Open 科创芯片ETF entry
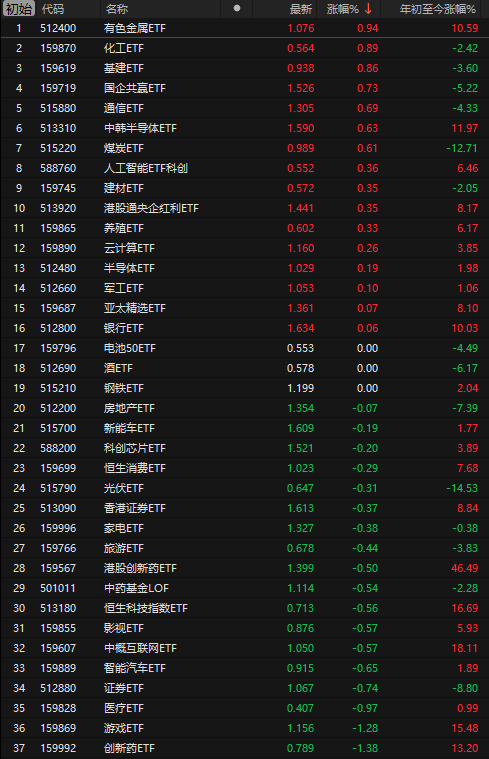Image resolution: width=489 pixels, height=759 pixels. tap(135, 448)
